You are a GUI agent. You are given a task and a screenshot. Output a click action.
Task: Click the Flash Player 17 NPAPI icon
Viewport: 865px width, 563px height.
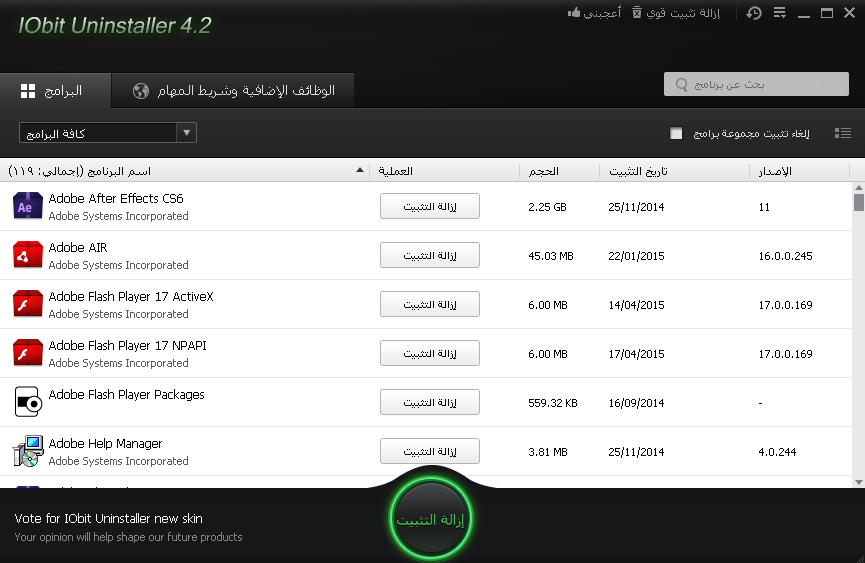28,353
